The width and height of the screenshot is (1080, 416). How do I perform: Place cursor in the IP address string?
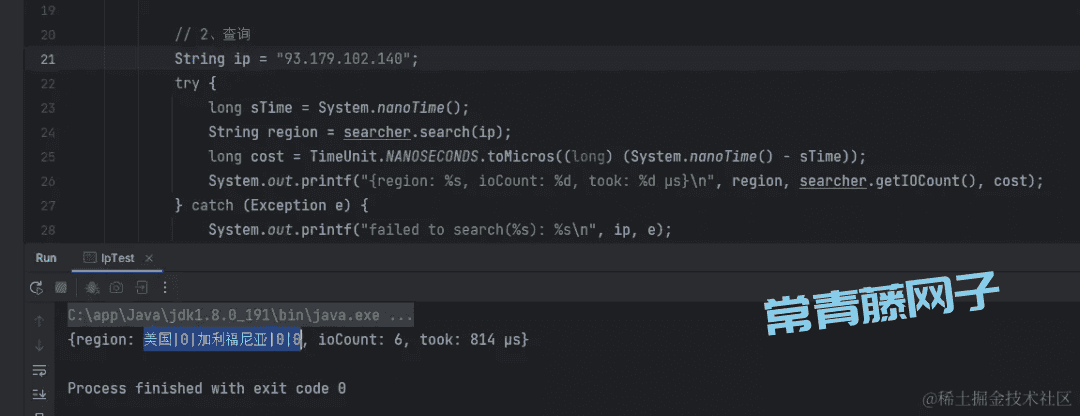pyautogui.click(x=347, y=59)
